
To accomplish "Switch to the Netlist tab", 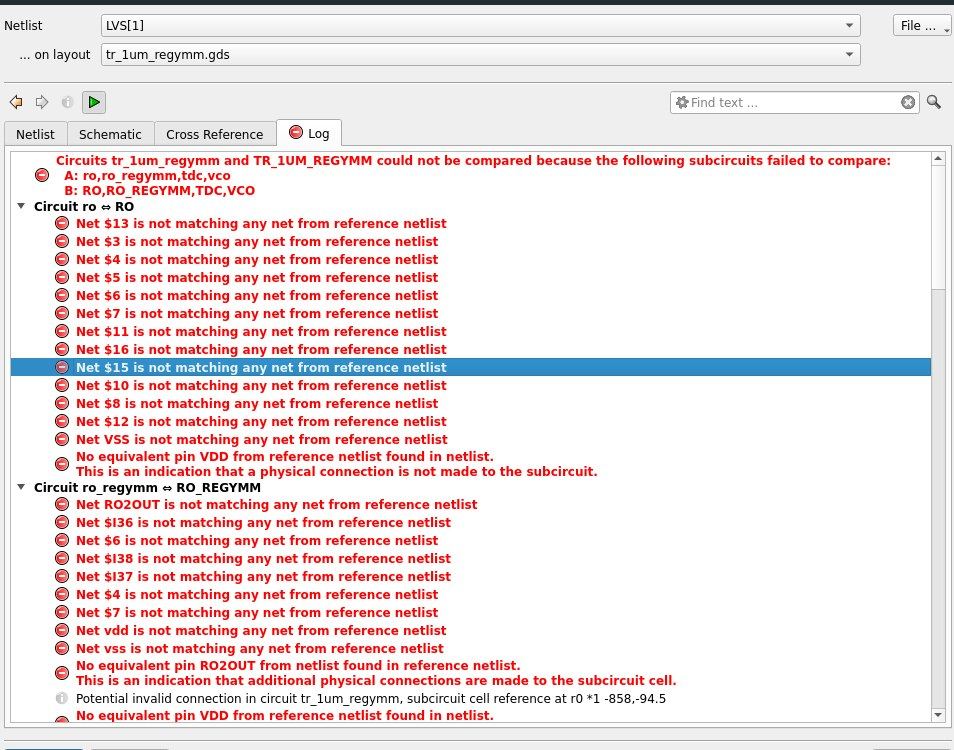I will click(x=35, y=134).
